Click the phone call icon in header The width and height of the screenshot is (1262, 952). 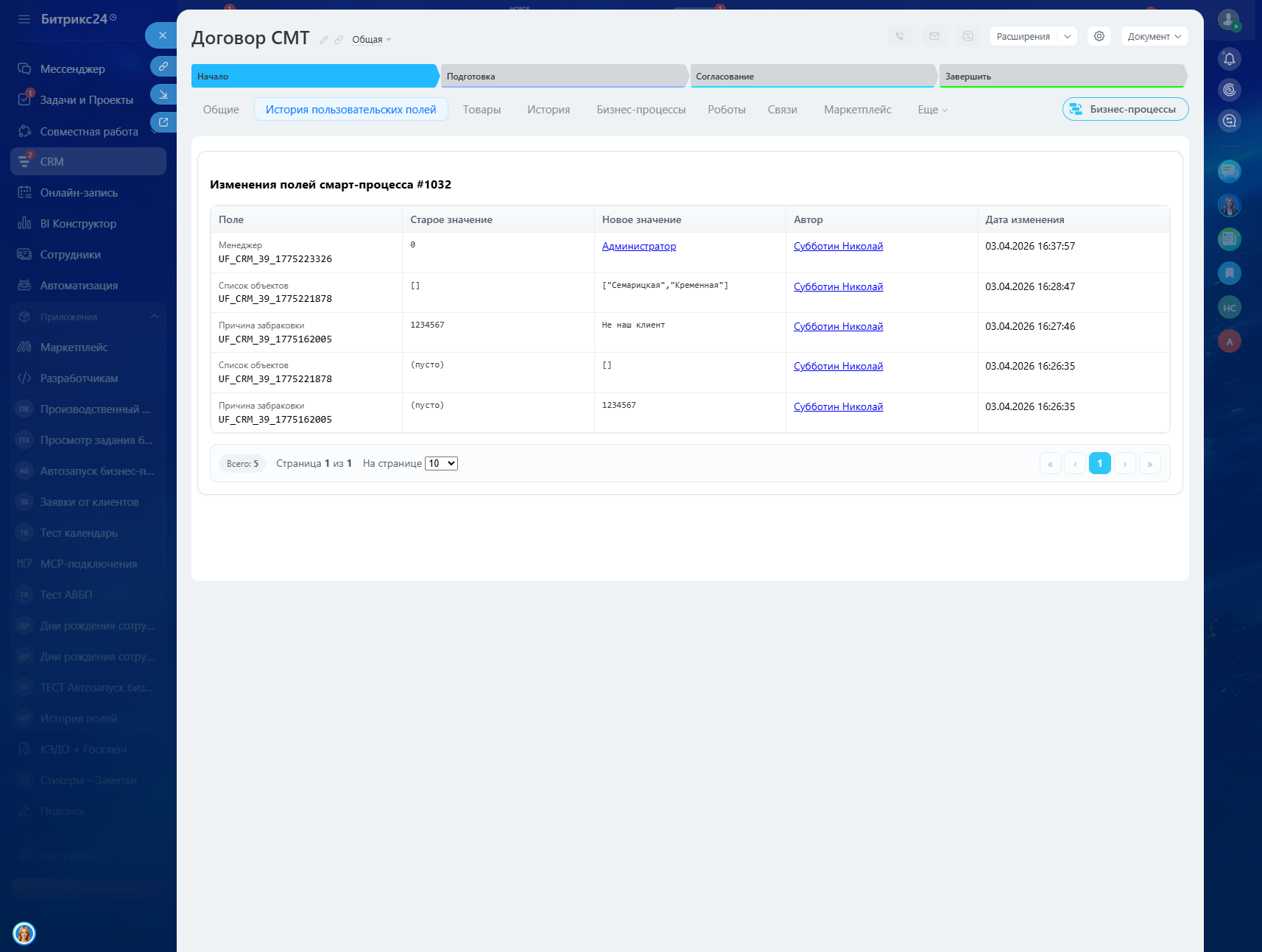point(900,36)
